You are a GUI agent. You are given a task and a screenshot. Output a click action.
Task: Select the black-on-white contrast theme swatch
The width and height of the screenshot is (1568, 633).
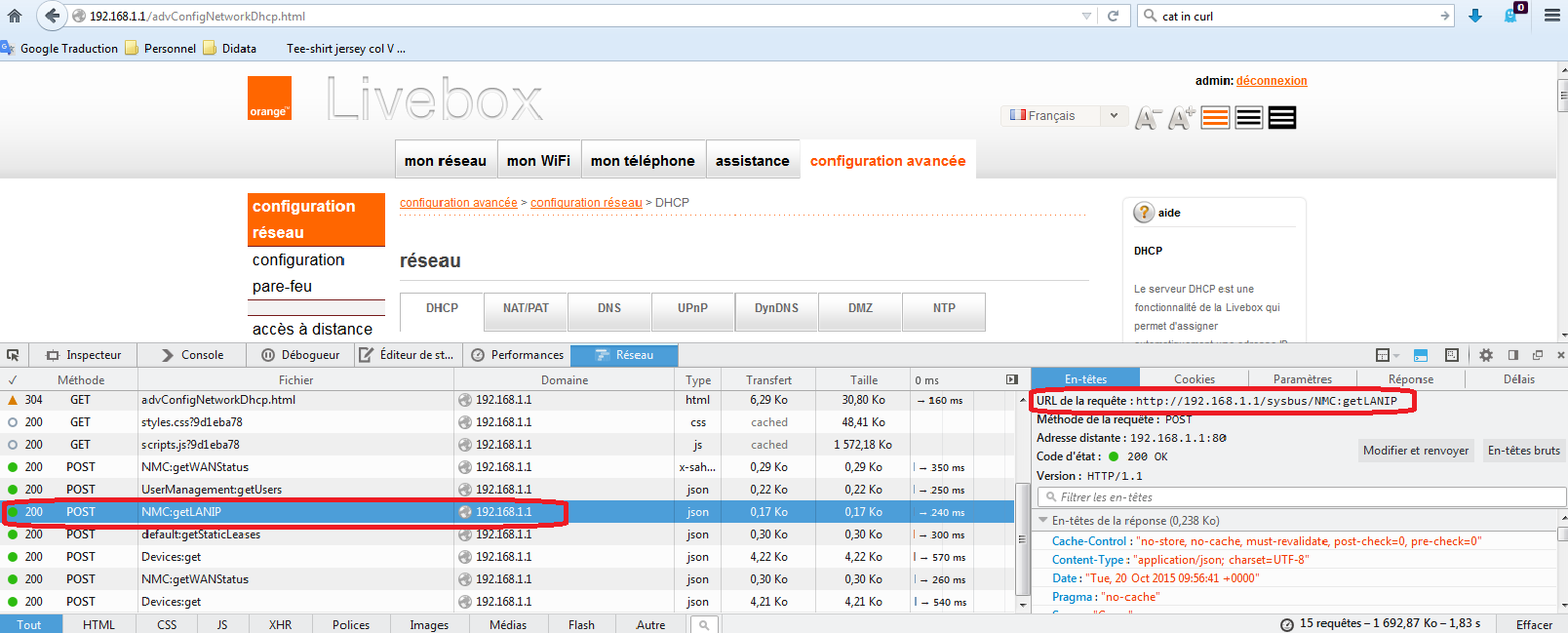pyautogui.click(x=1249, y=118)
